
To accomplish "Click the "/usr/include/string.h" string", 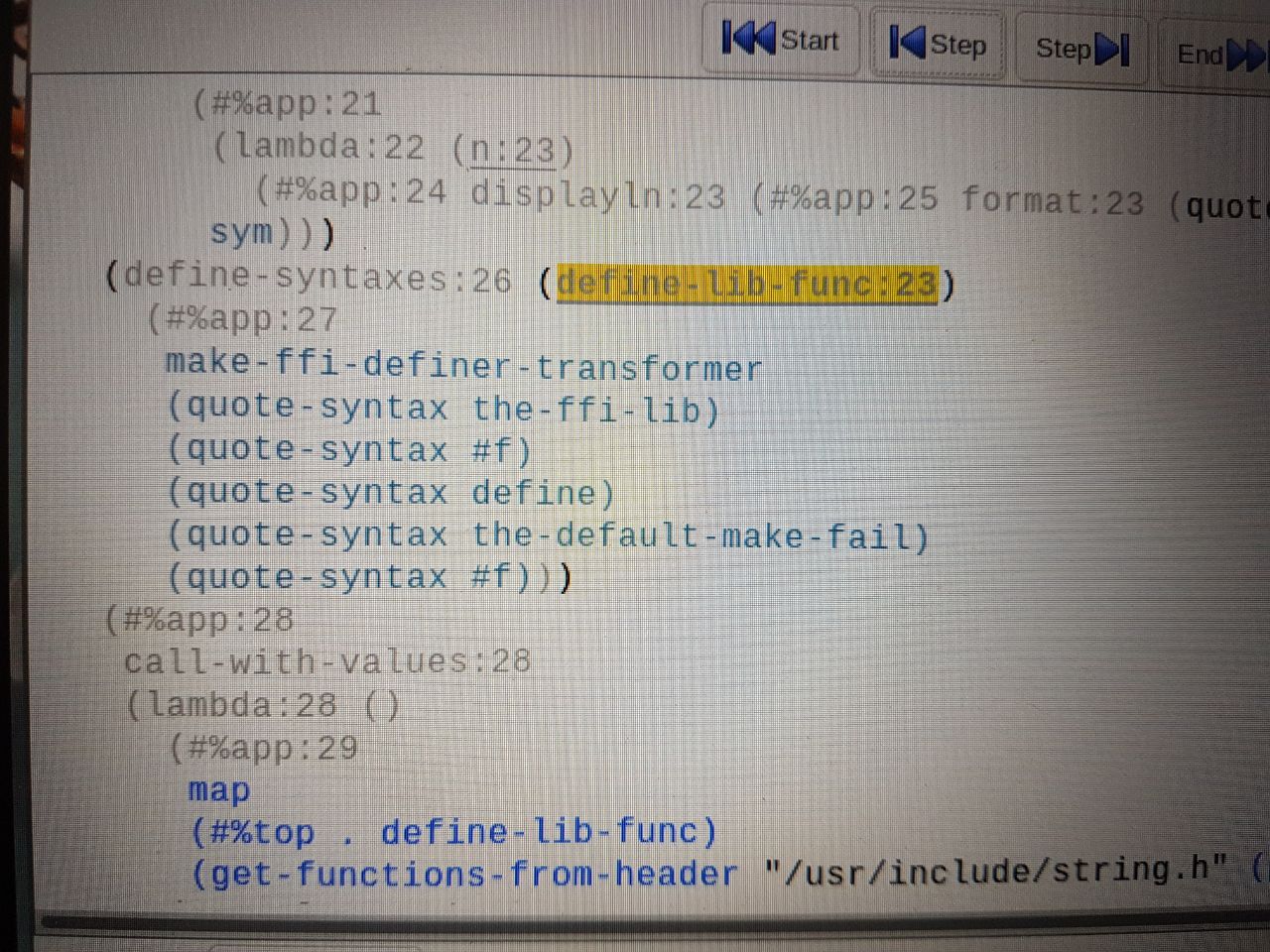I will 996,871.
